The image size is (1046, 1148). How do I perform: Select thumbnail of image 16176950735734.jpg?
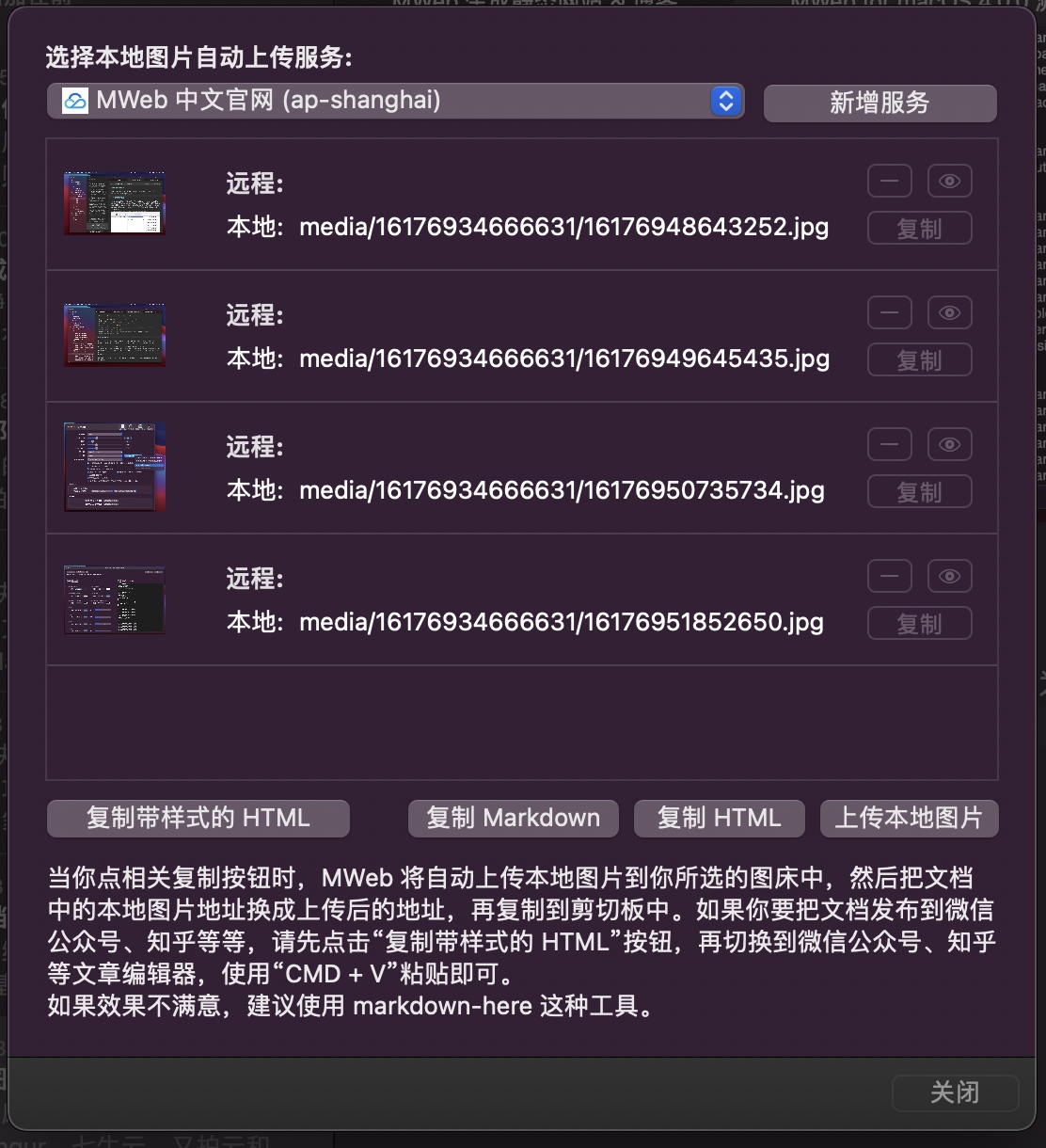tap(115, 467)
